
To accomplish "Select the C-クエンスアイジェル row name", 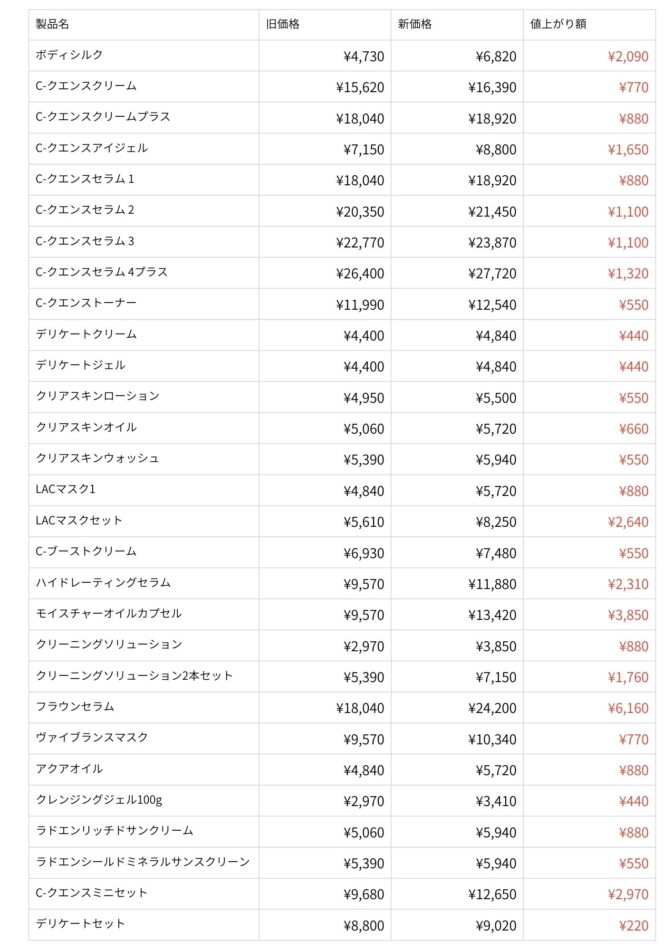I will [x=91, y=148].
